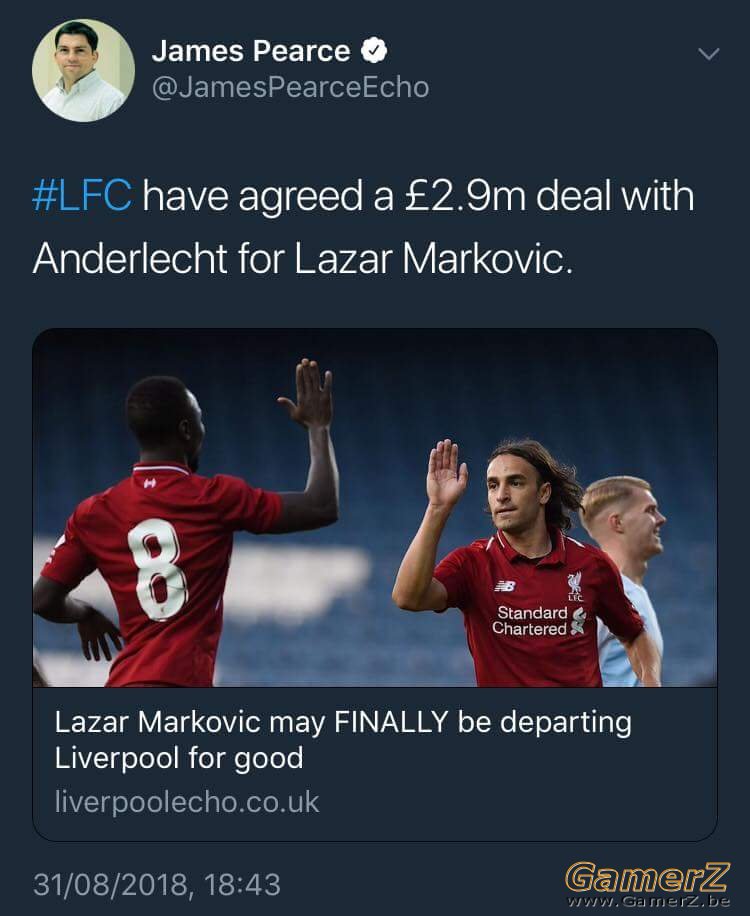Open the Markovic high-five article image
This screenshot has height=916, width=750.
coord(375,508)
